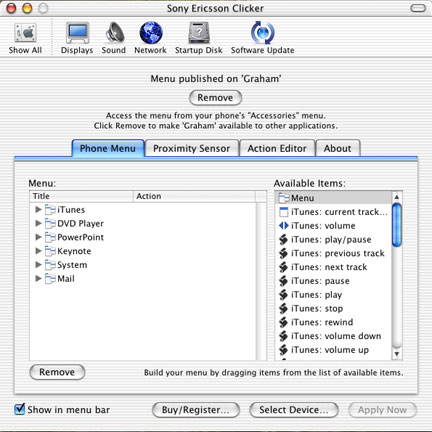The width and height of the screenshot is (432, 432).
Task: Click the Buy/Register... button
Action: [196, 410]
